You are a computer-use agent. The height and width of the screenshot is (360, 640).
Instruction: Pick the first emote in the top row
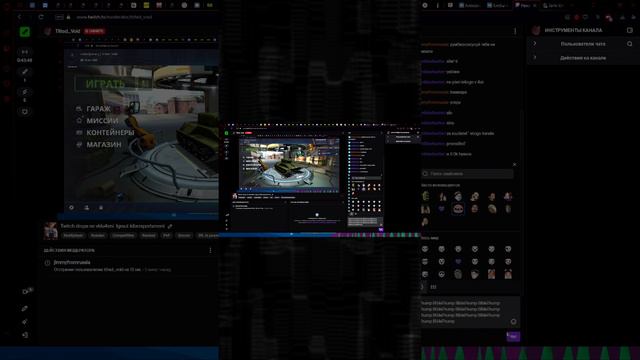[x=425, y=196]
